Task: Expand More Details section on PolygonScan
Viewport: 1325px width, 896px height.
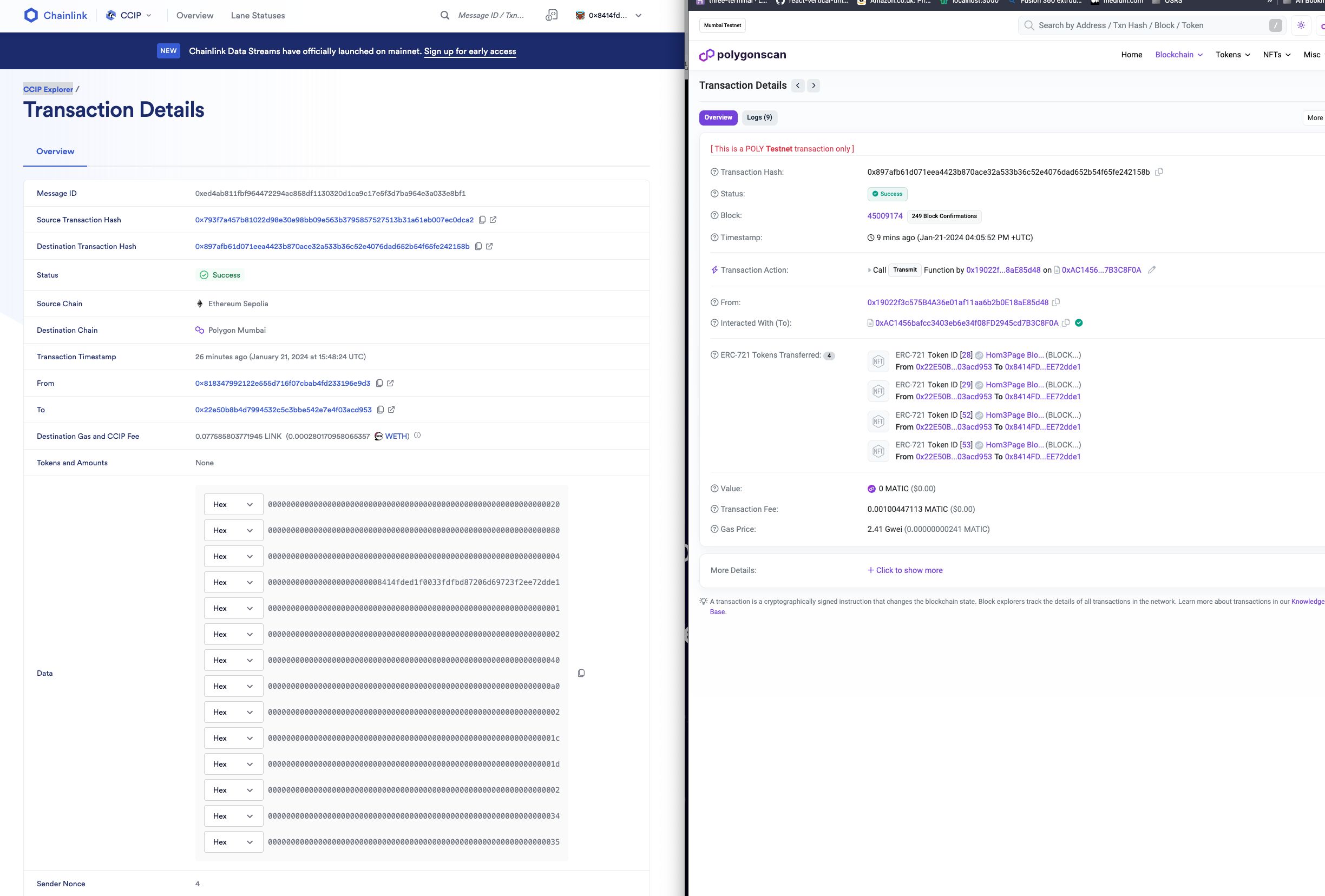Action: tap(905, 570)
